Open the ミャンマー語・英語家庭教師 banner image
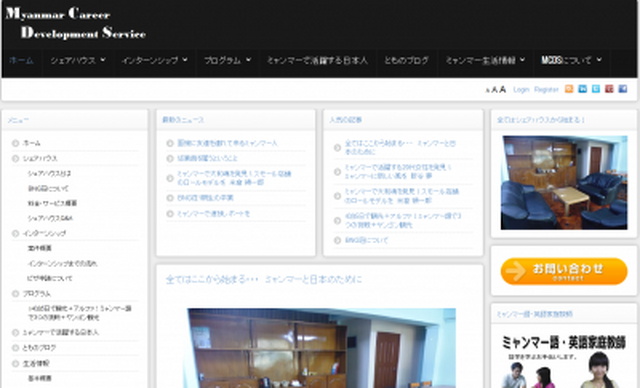The image size is (640, 388). click(564, 361)
